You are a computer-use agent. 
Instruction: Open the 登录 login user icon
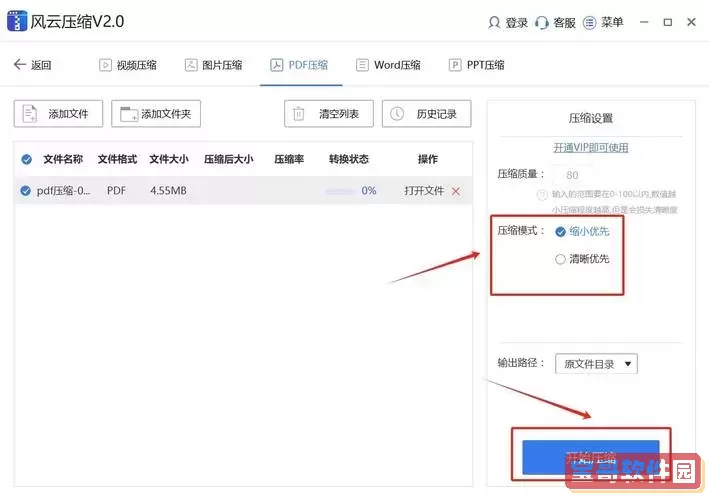coord(494,23)
